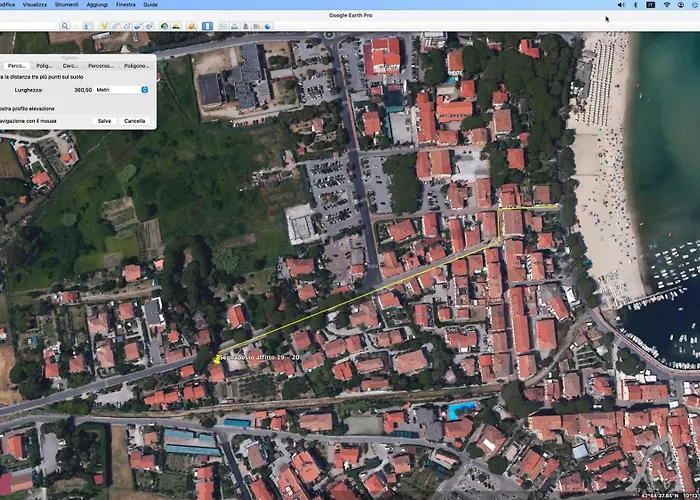
Task: Click the Lunghezza value field 360,50
Action: pyautogui.click(x=80, y=89)
